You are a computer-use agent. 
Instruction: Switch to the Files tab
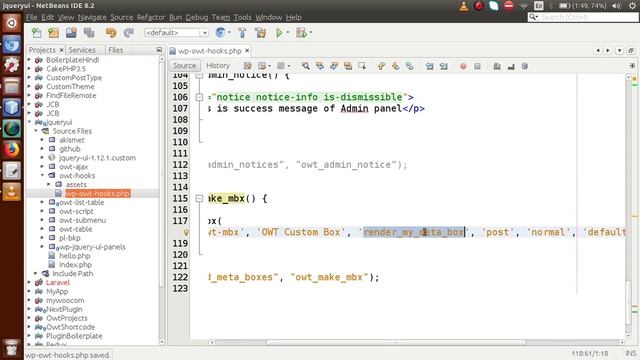click(x=116, y=50)
